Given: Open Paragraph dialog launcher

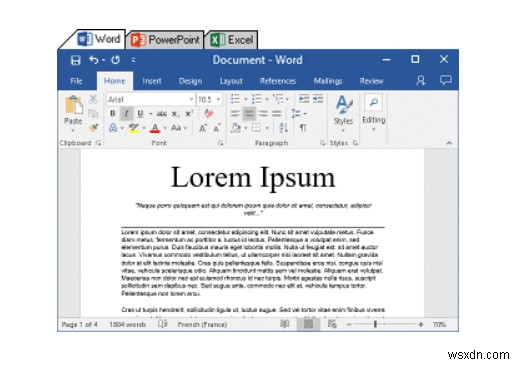Looking at the screenshot, I should pos(323,143).
